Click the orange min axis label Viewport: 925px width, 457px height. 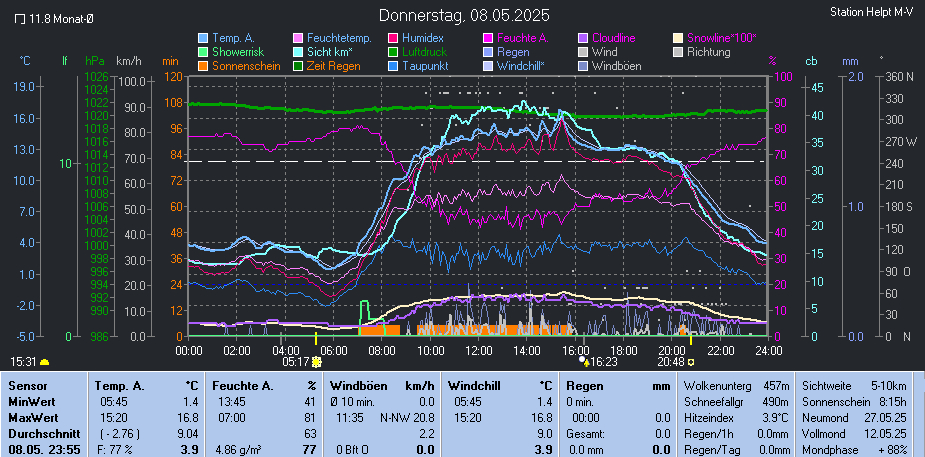[x=170, y=60]
